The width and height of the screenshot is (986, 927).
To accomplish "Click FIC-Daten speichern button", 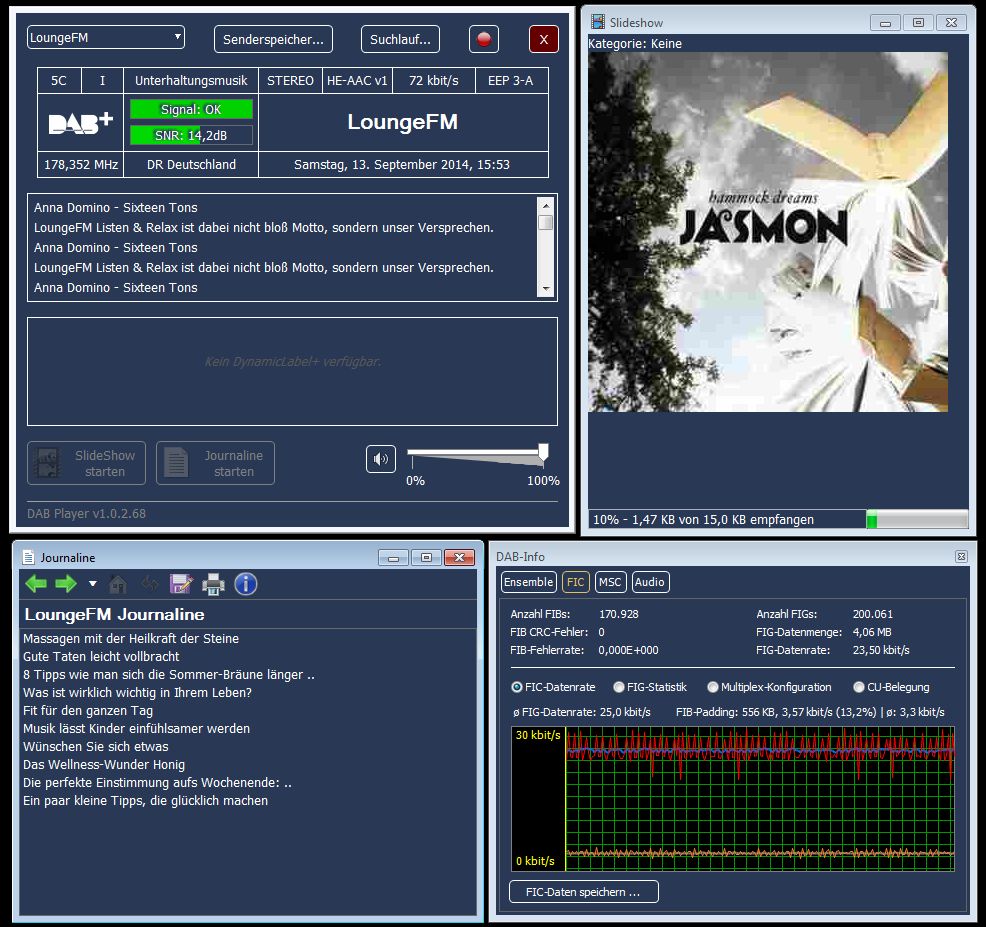I will 584,892.
